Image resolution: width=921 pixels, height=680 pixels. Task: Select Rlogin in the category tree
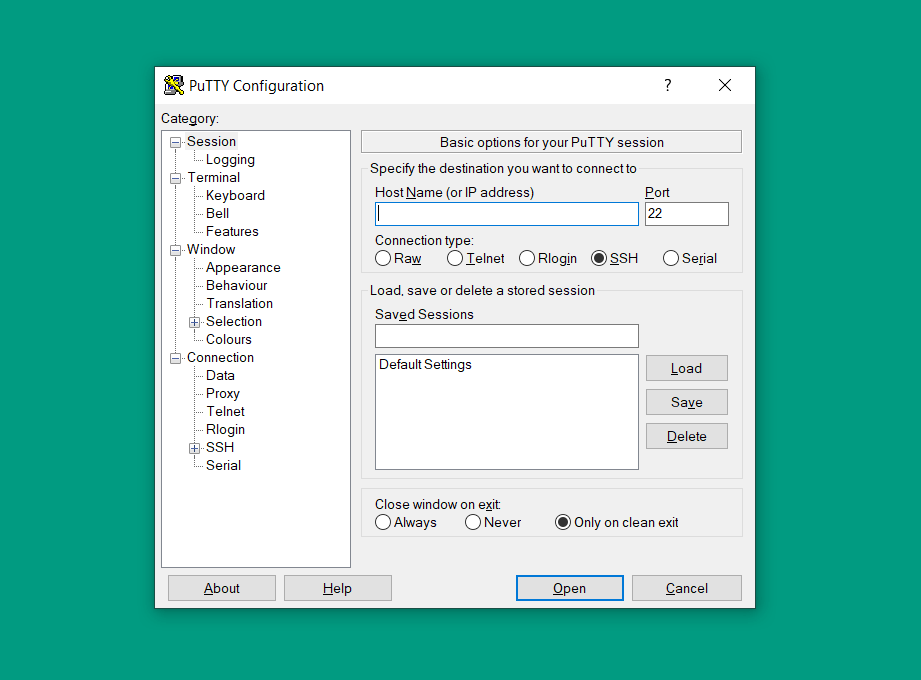coord(226,430)
